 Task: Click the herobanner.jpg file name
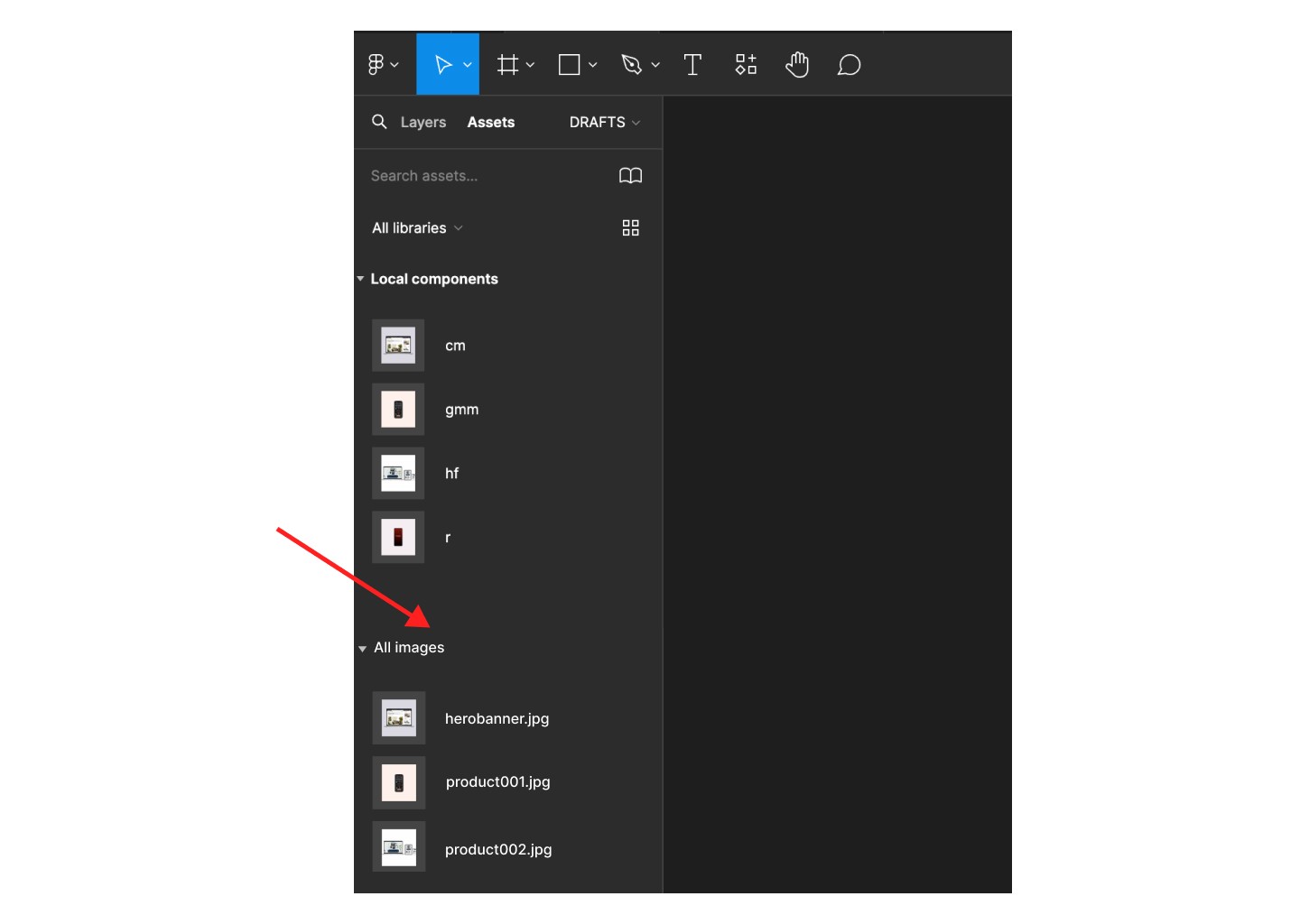(x=497, y=719)
